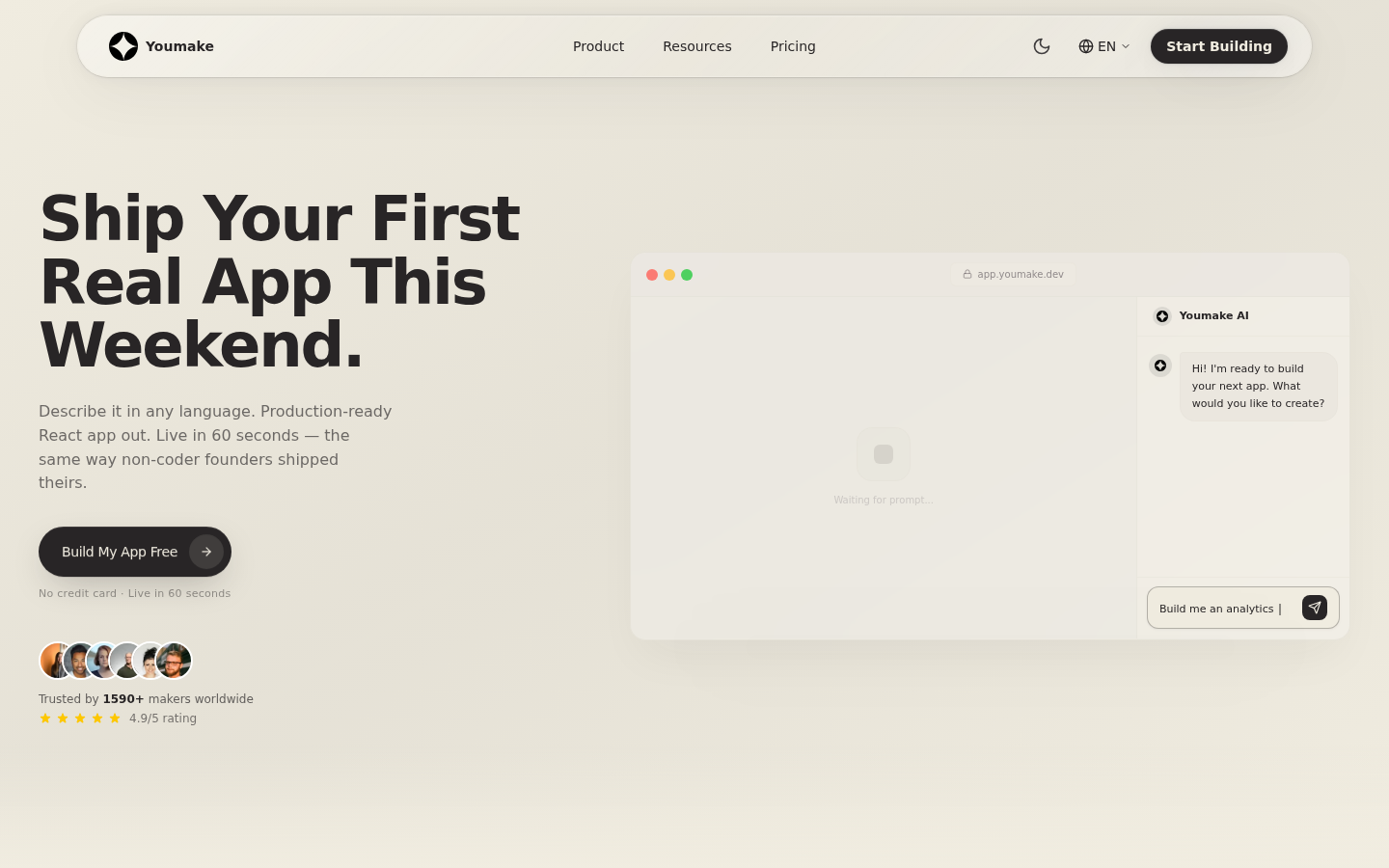Click the 'Youmake AI' panel title
1389x868 pixels.
(1213, 315)
